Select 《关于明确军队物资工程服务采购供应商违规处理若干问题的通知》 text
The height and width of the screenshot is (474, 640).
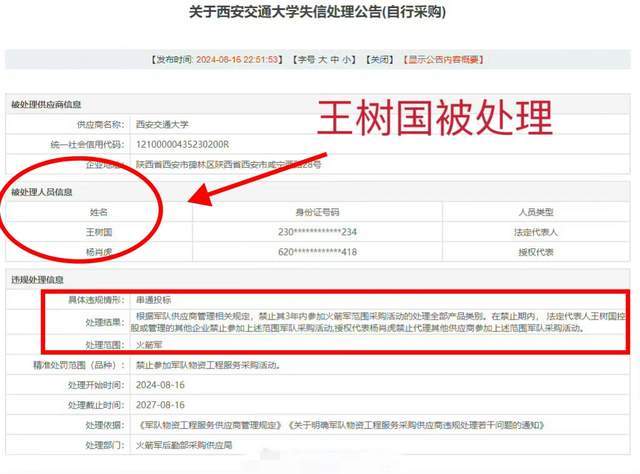click(x=417, y=425)
